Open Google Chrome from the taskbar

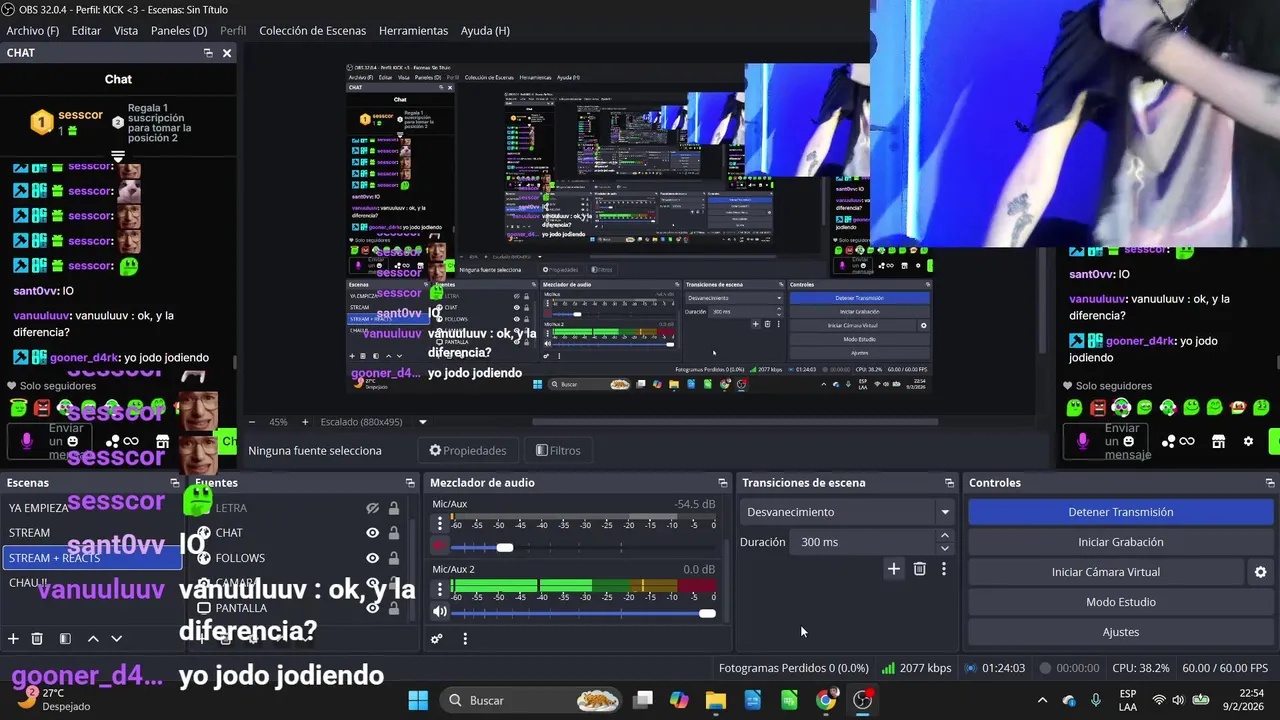[x=826, y=700]
